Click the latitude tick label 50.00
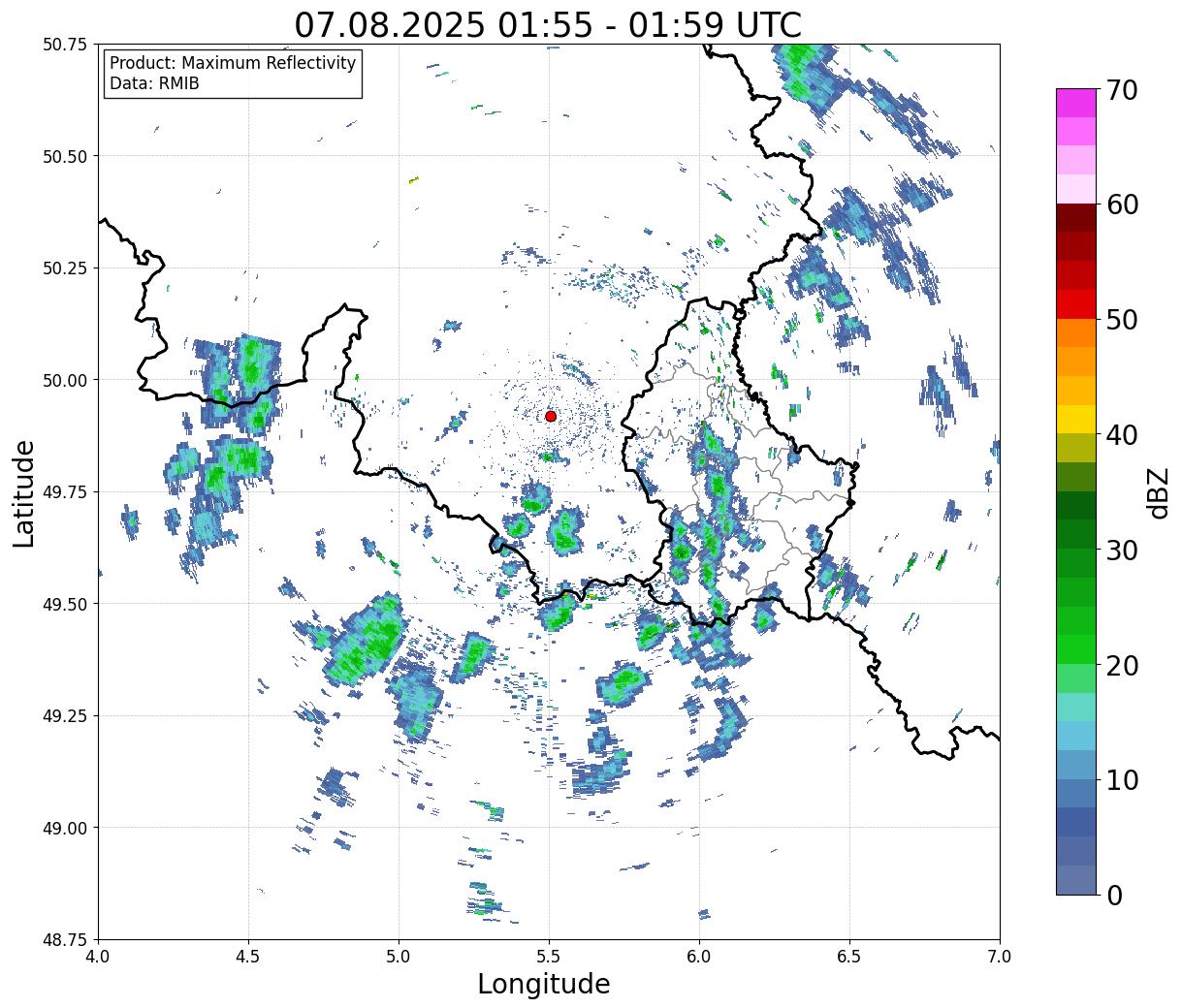 coord(65,380)
